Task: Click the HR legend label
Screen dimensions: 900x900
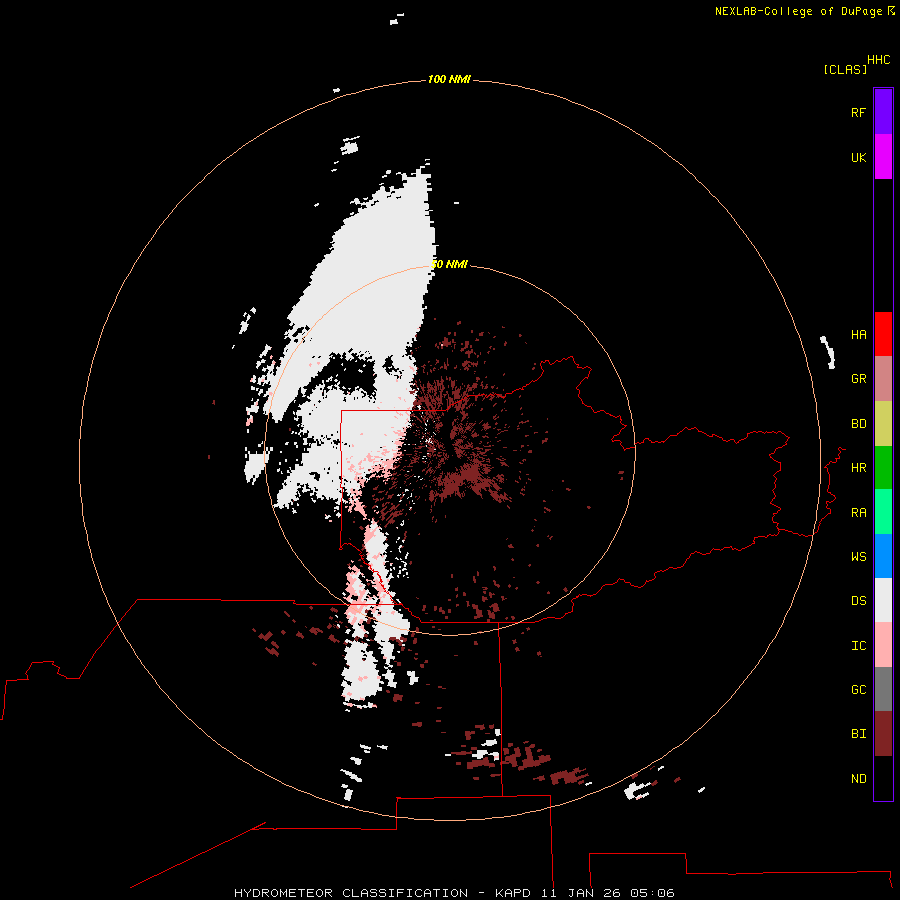Action: (858, 468)
